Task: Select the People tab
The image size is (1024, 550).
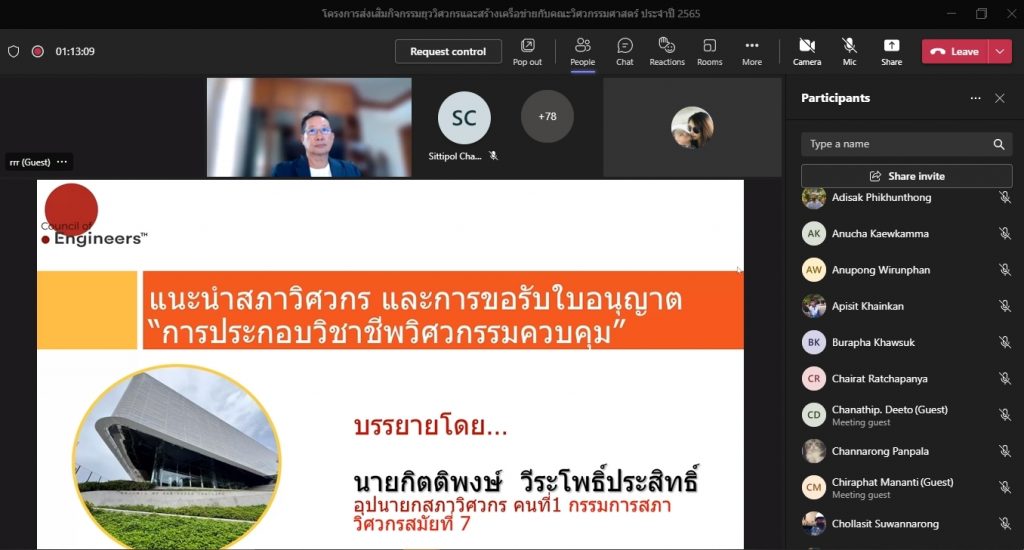Action: pyautogui.click(x=582, y=51)
